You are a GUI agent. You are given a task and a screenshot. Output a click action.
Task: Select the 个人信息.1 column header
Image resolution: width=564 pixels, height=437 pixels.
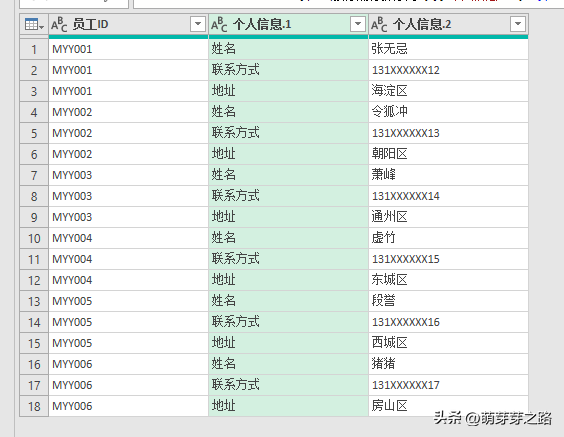pos(288,24)
